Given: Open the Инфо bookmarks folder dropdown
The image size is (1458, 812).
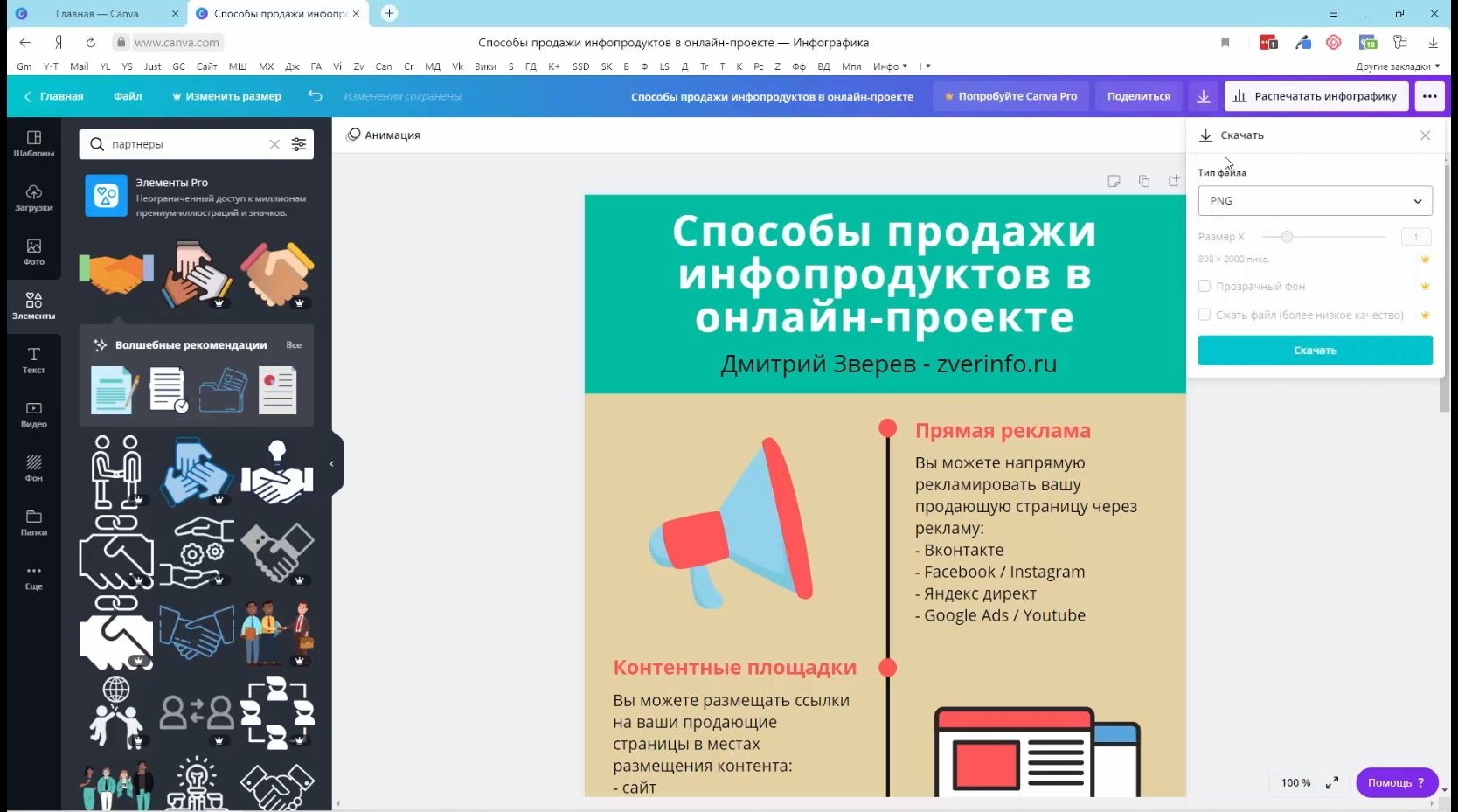Looking at the screenshot, I should click(890, 66).
